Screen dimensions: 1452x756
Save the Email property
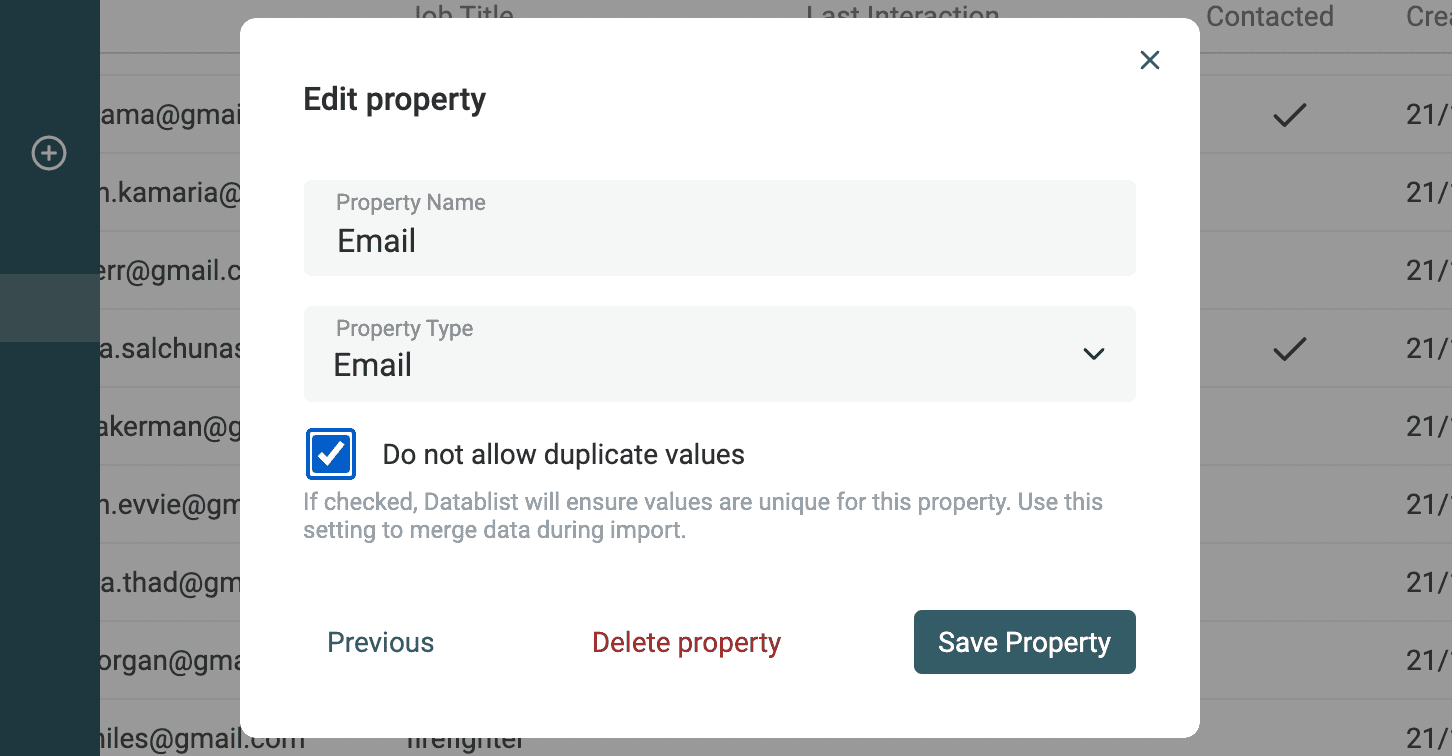(x=1024, y=642)
